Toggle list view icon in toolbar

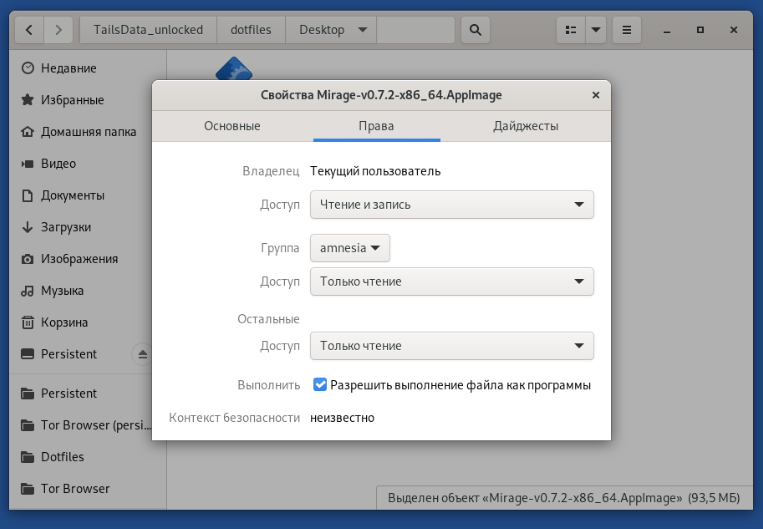570,30
